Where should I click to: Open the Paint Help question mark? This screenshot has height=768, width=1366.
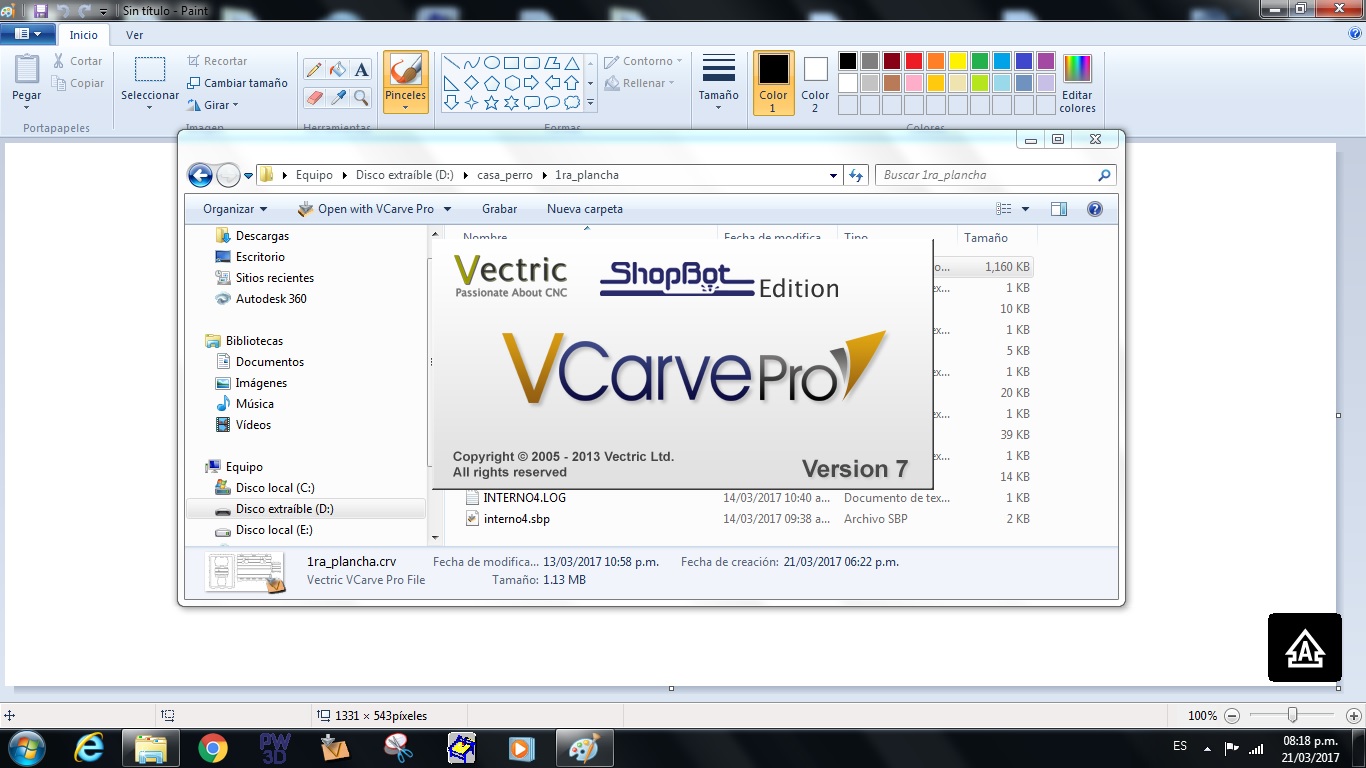(1355, 33)
